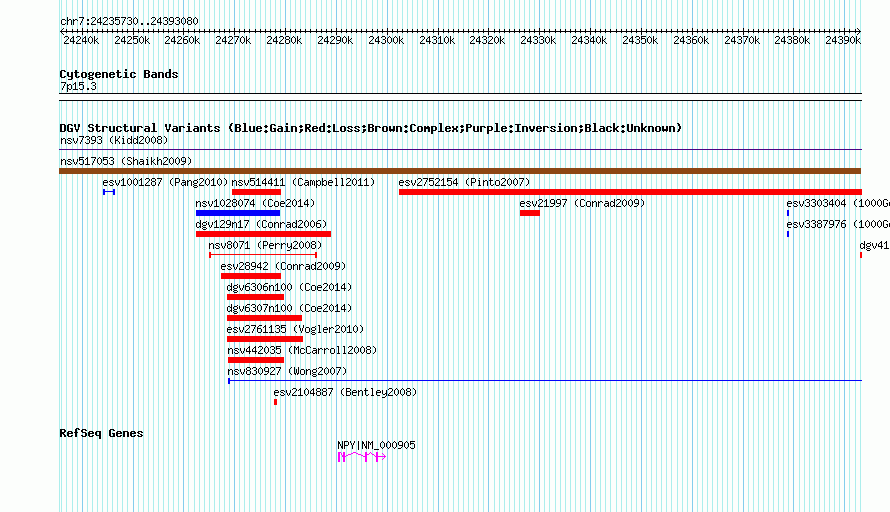The height and width of the screenshot is (512, 890).
Task: Click the 7p15.3 band label
Action: [78, 86]
